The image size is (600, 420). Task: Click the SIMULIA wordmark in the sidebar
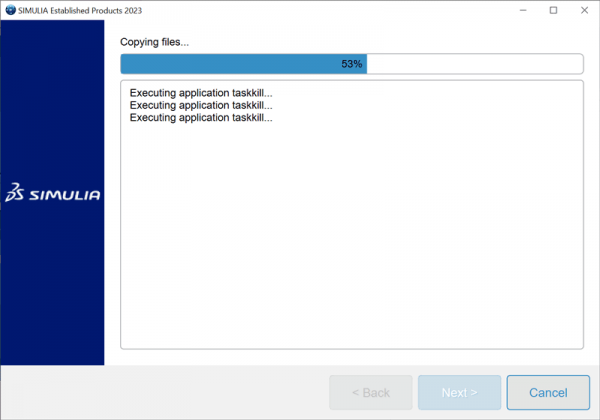(64, 195)
